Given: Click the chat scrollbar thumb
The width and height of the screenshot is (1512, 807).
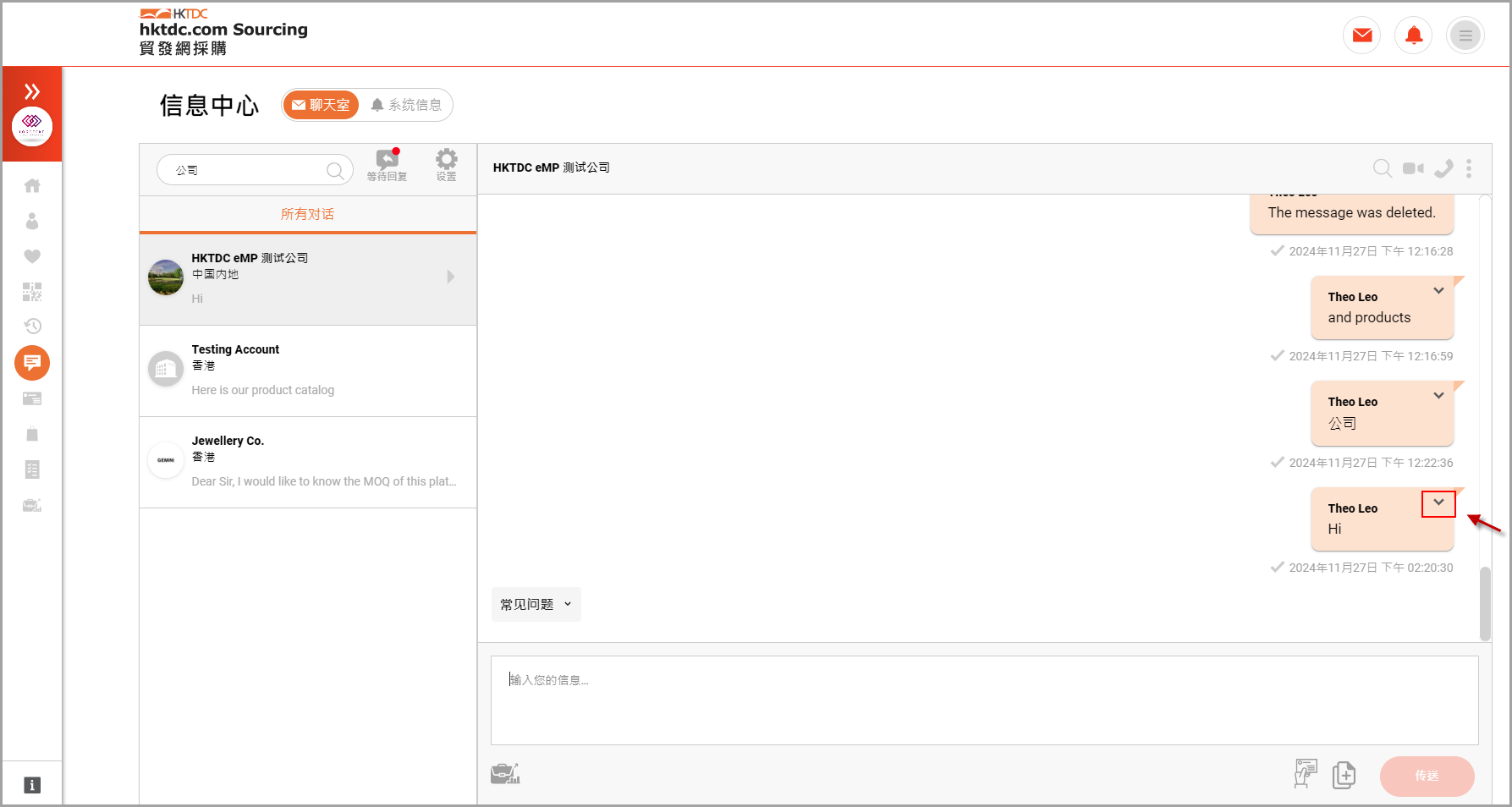Looking at the screenshot, I should click(x=1485, y=604).
